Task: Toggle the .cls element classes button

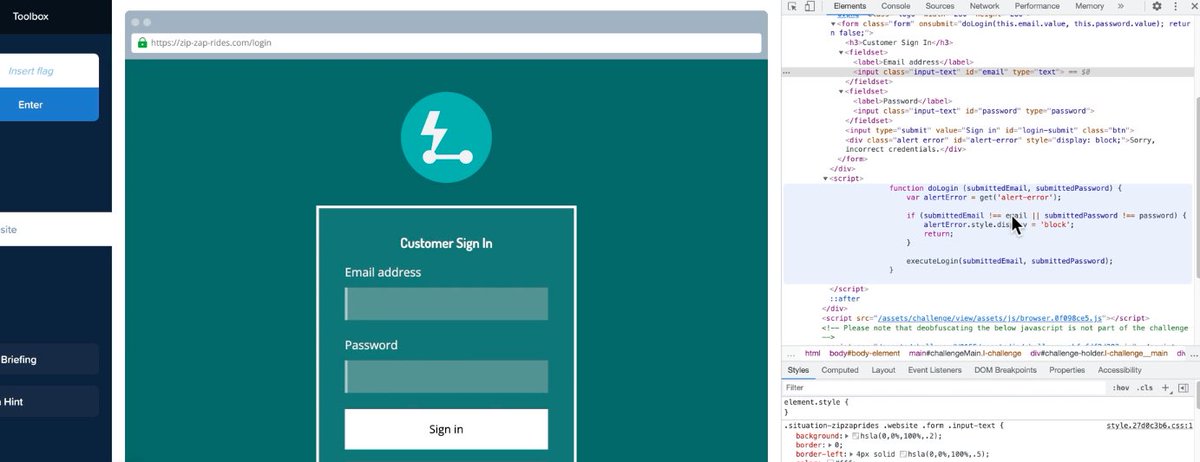Action: (x=1145, y=388)
